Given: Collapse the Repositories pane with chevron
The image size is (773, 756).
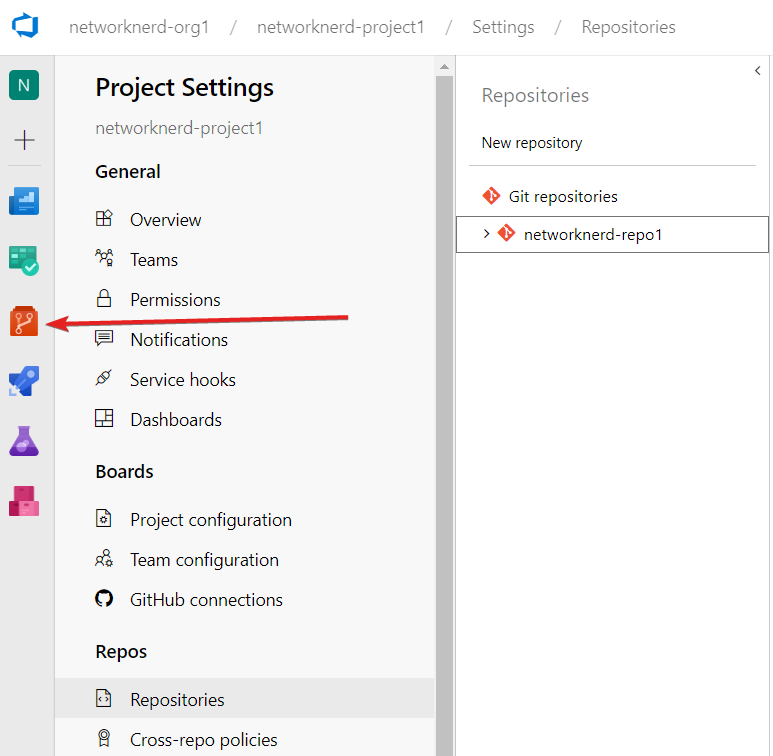Looking at the screenshot, I should [x=758, y=71].
